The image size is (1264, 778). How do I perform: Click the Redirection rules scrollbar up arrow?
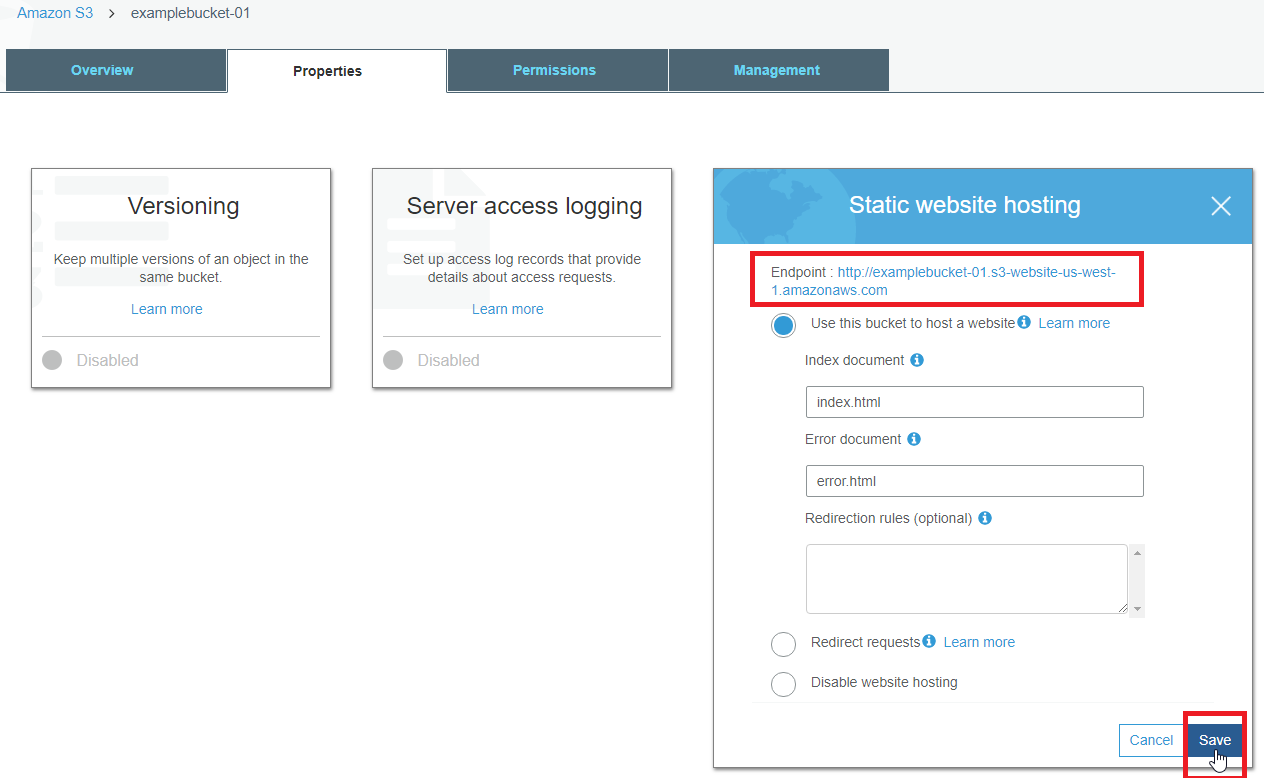tap(1137, 552)
